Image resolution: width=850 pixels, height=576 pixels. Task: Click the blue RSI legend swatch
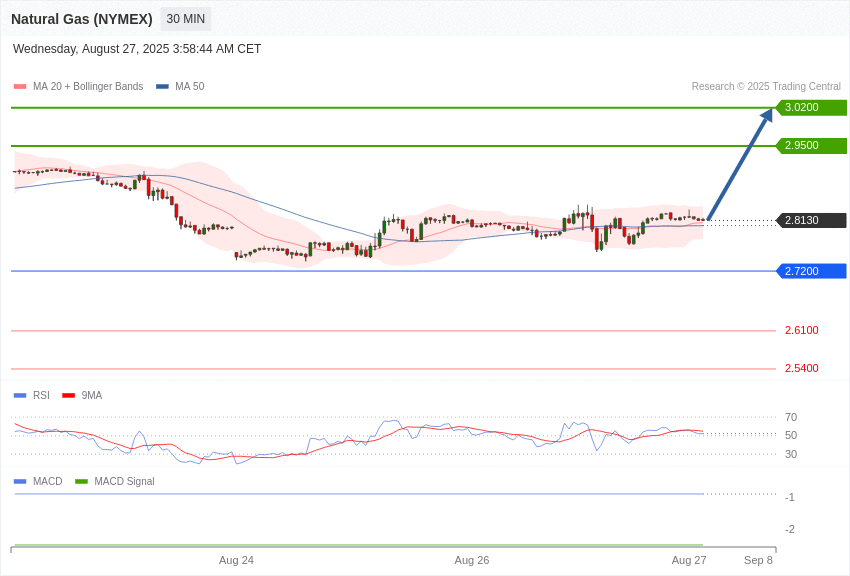pyautogui.click(x=20, y=396)
